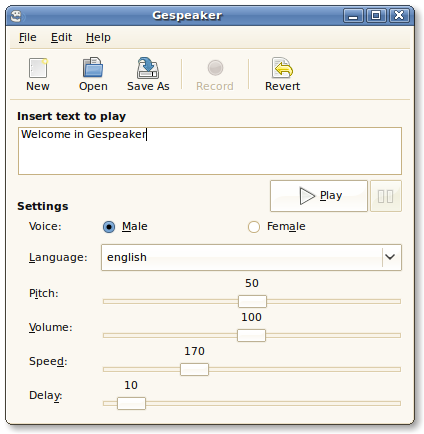The width and height of the screenshot is (424, 434).
Task: Open the Edit menu
Action: (61, 37)
